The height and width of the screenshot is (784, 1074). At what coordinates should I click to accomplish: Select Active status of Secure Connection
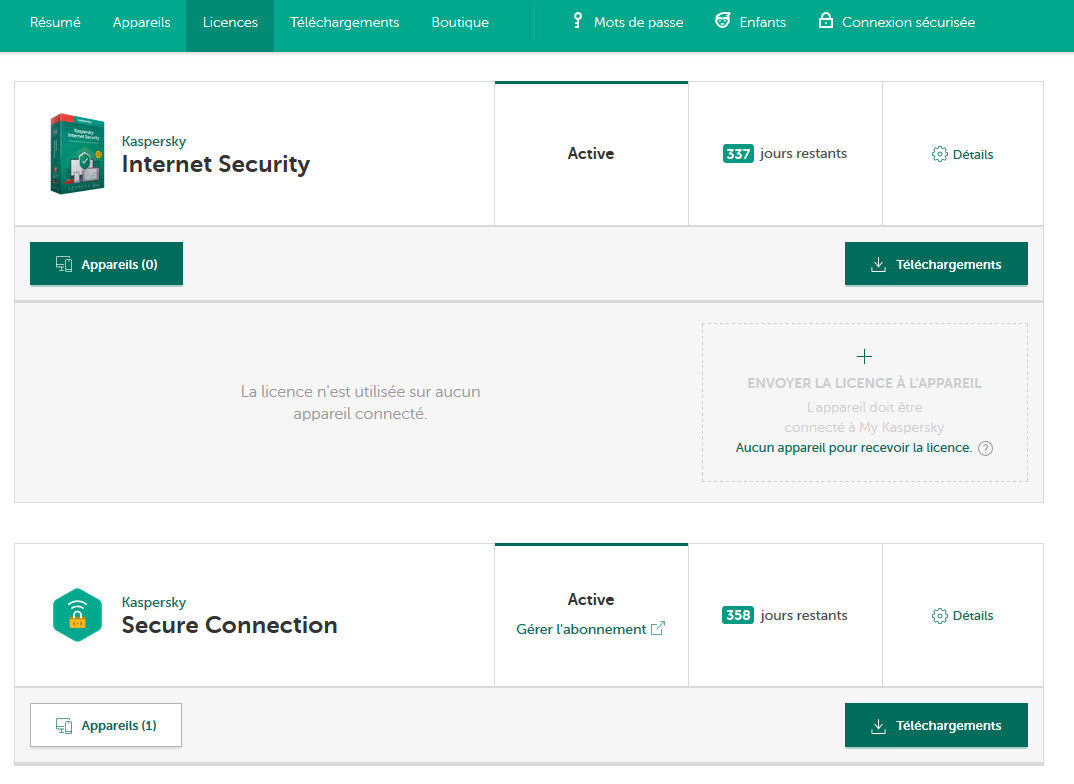point(590,599)
